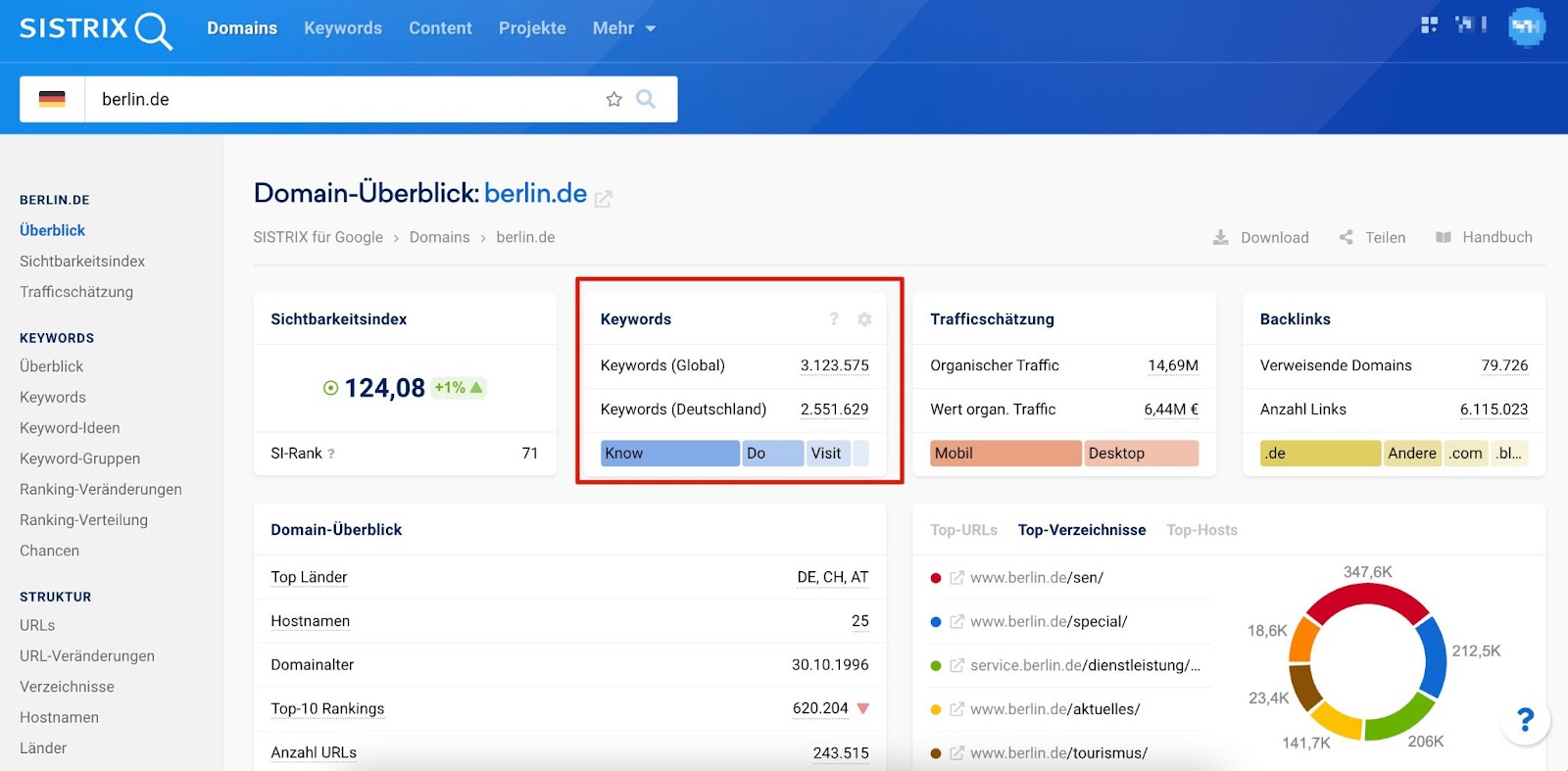Open the German flag country selector

[52, 99]
